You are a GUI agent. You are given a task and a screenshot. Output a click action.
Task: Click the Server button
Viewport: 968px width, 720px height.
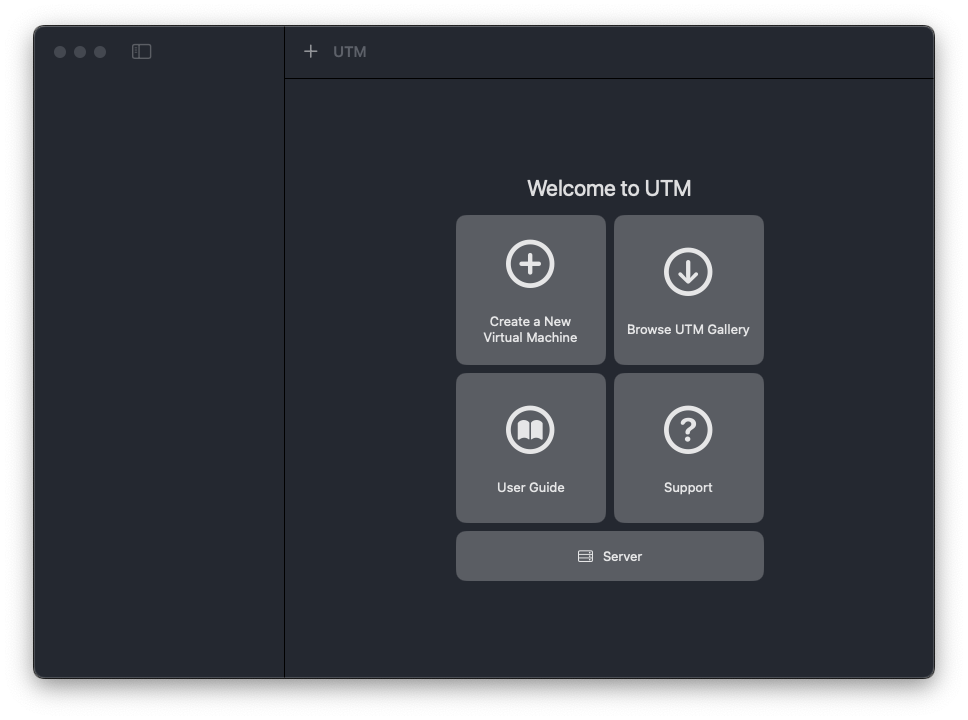point(609,556)
